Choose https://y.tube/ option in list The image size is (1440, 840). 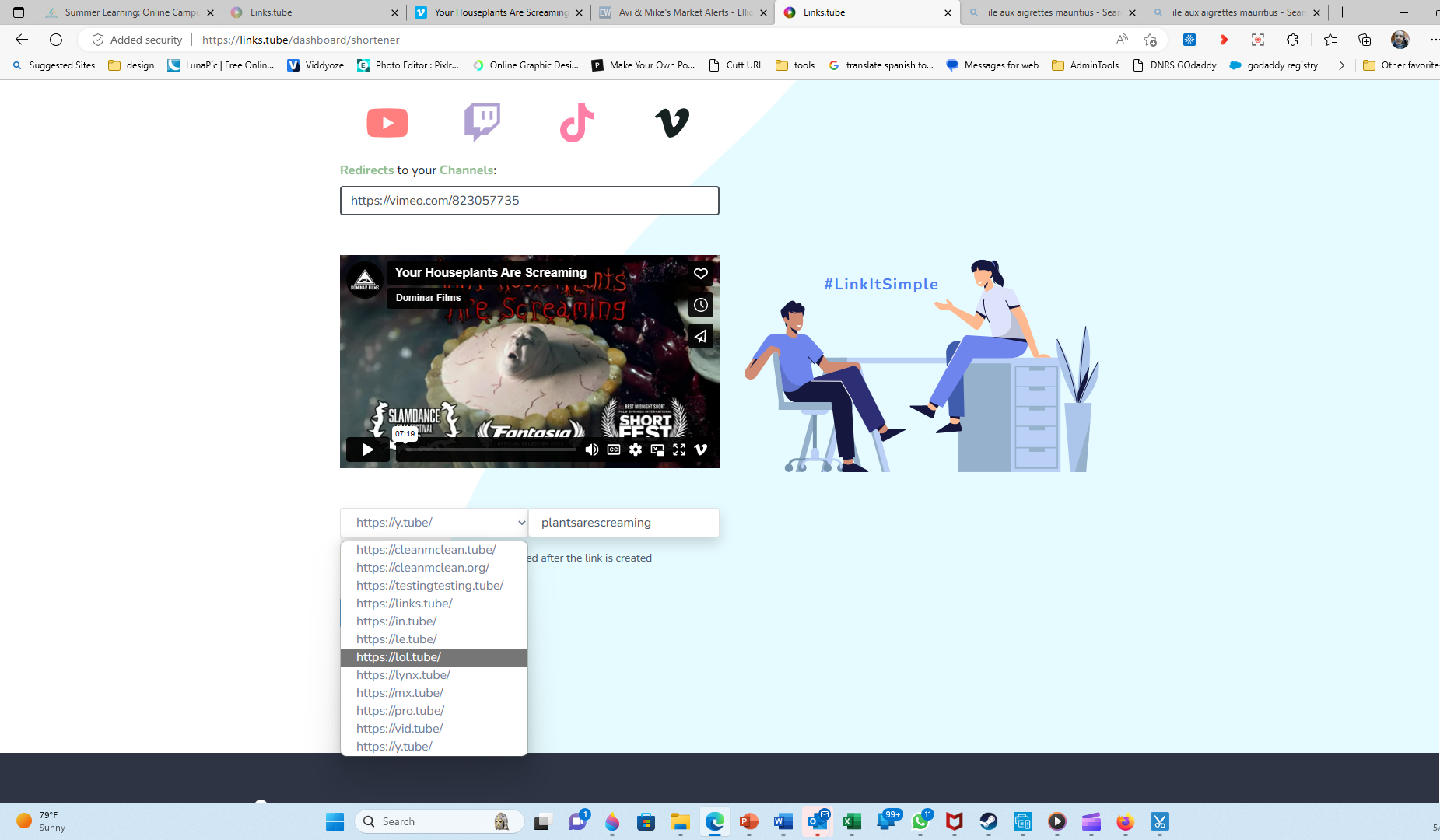point(434,747)
